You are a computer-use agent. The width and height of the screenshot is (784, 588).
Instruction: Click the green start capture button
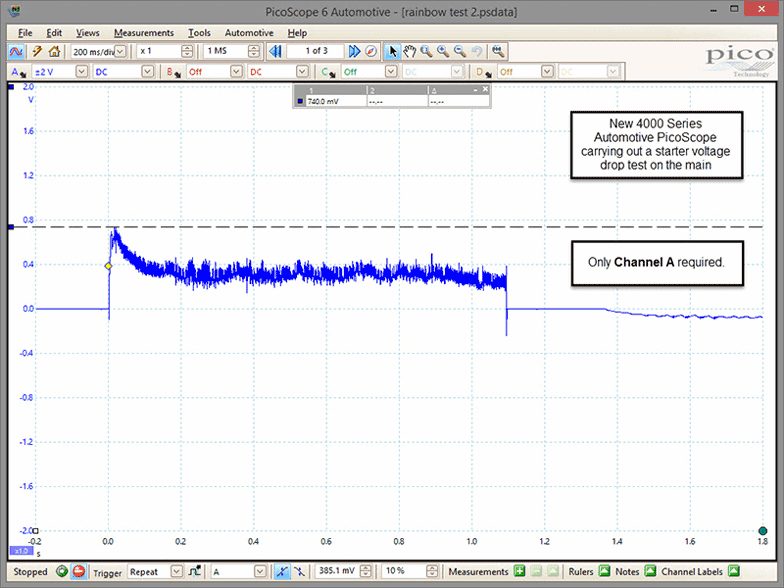click(x=62, y=571)
